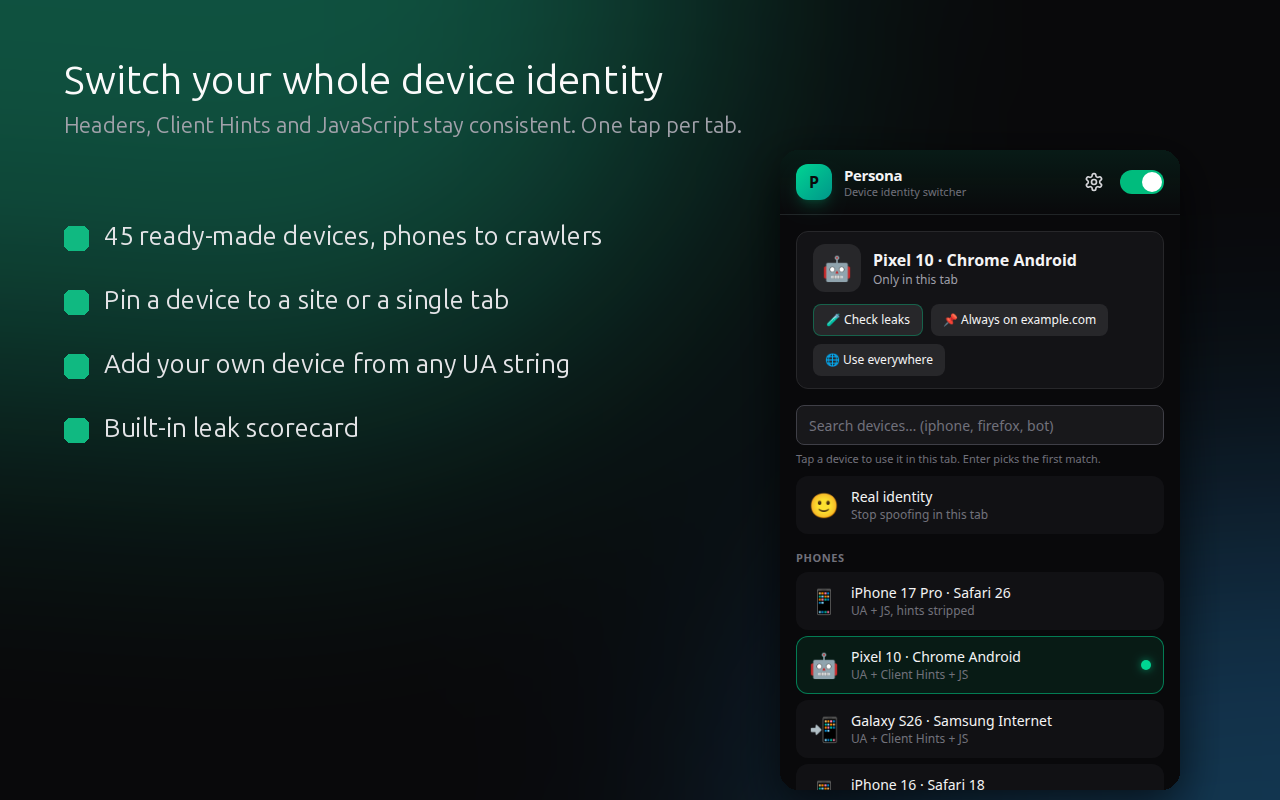Click the 'Only in this tab' label
Screen dimensions: 1280x800
[x=915, y=280]
